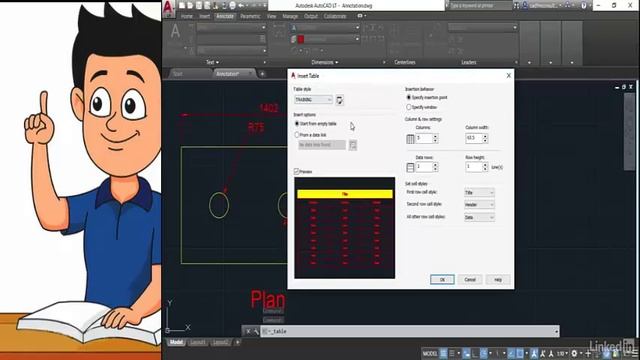Launch the Table Style dialog icon
Viewport: 640px width, 360px height.
[x=340, y=100]
